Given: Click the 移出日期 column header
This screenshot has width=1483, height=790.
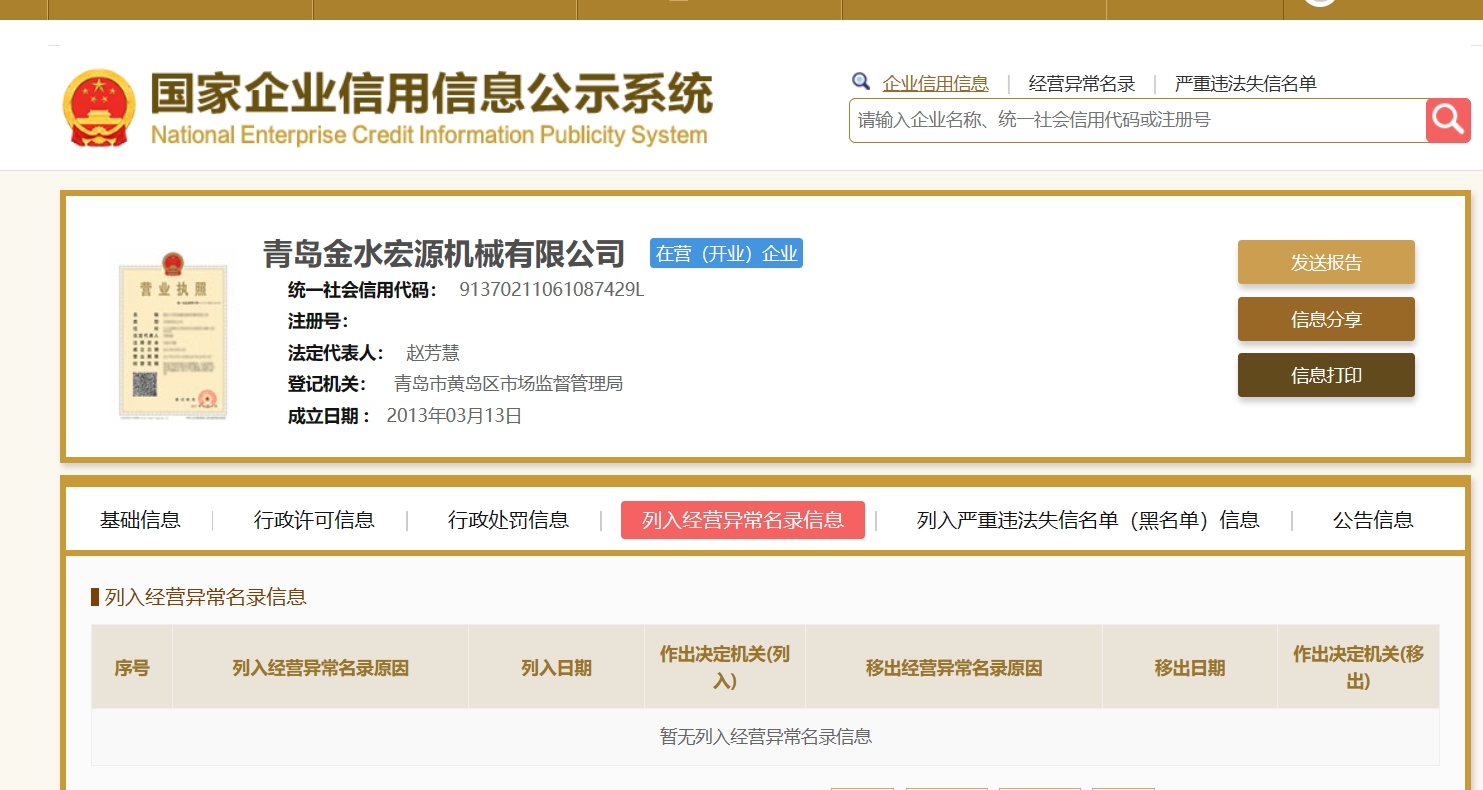Looking at the screenshot, I should (1189, 668).
